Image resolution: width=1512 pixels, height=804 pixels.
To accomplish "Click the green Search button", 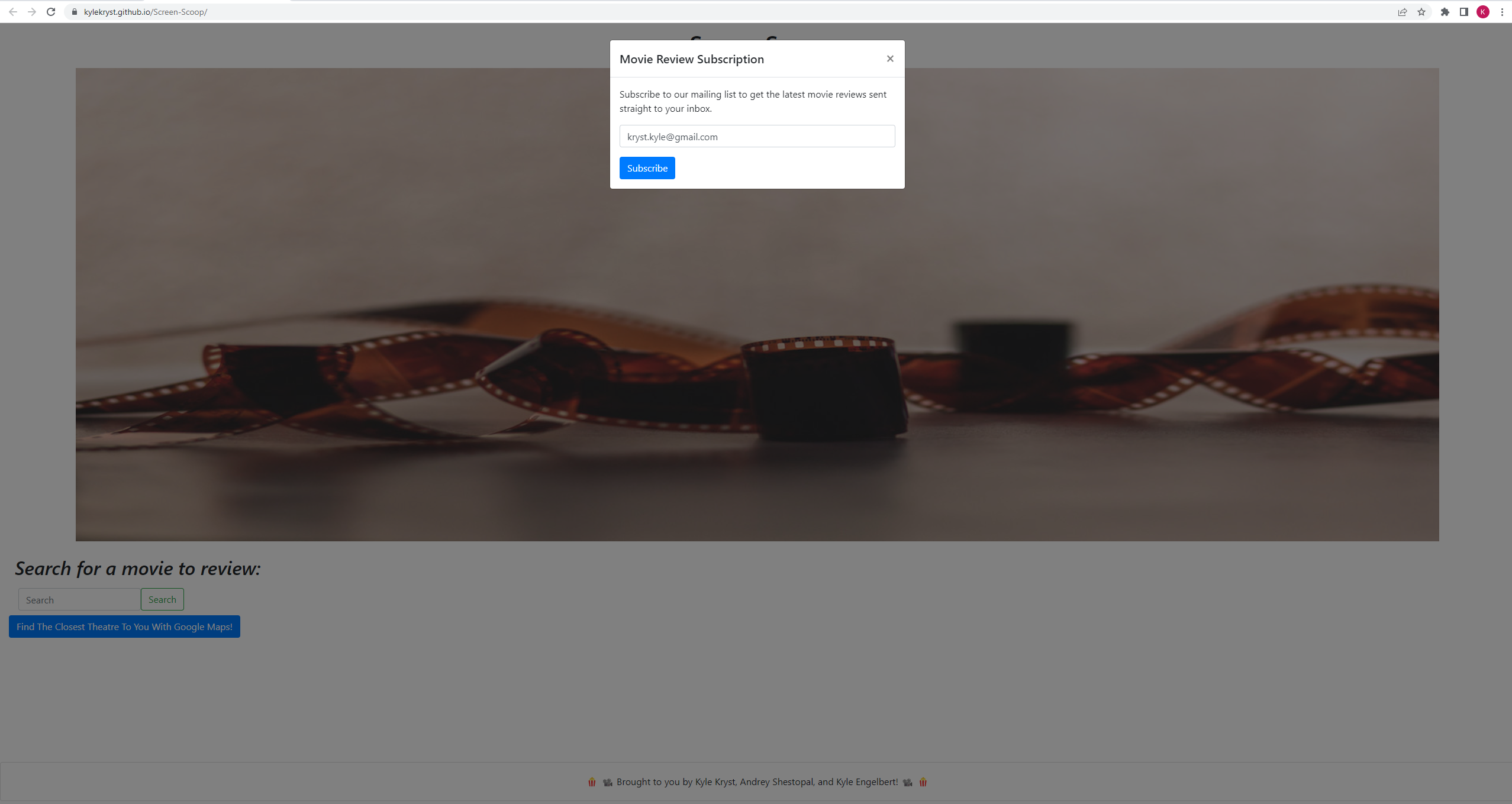I will tap(162, 599).
